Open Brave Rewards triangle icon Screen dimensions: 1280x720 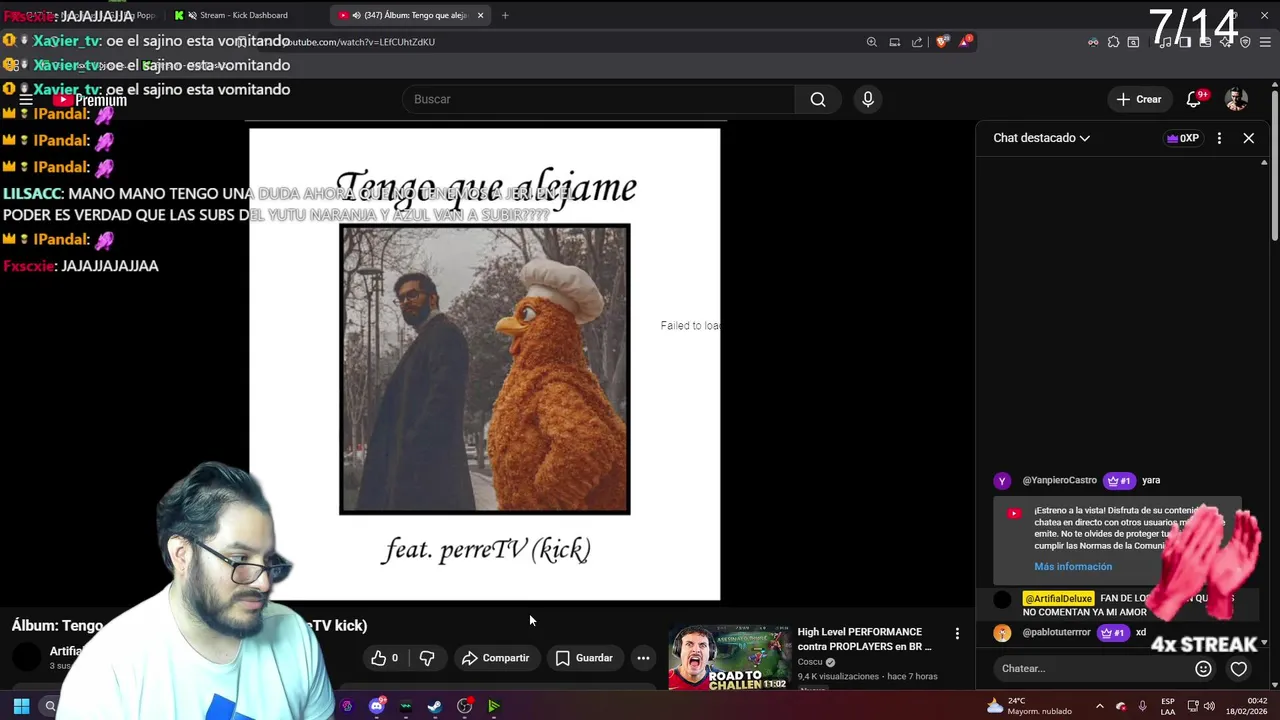tap(965, 42)
